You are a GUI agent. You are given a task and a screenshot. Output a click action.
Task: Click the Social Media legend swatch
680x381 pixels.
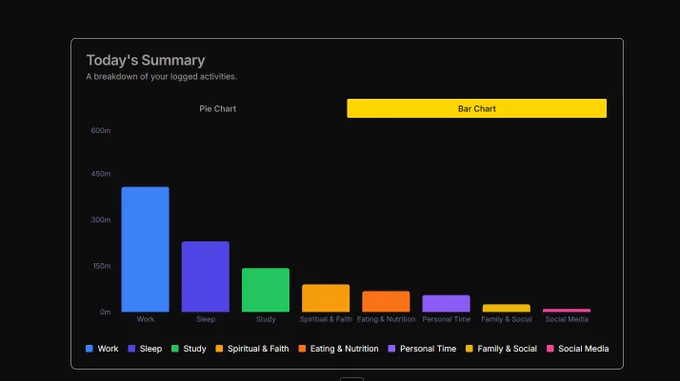pyautogui.click(x=550, y=348)
